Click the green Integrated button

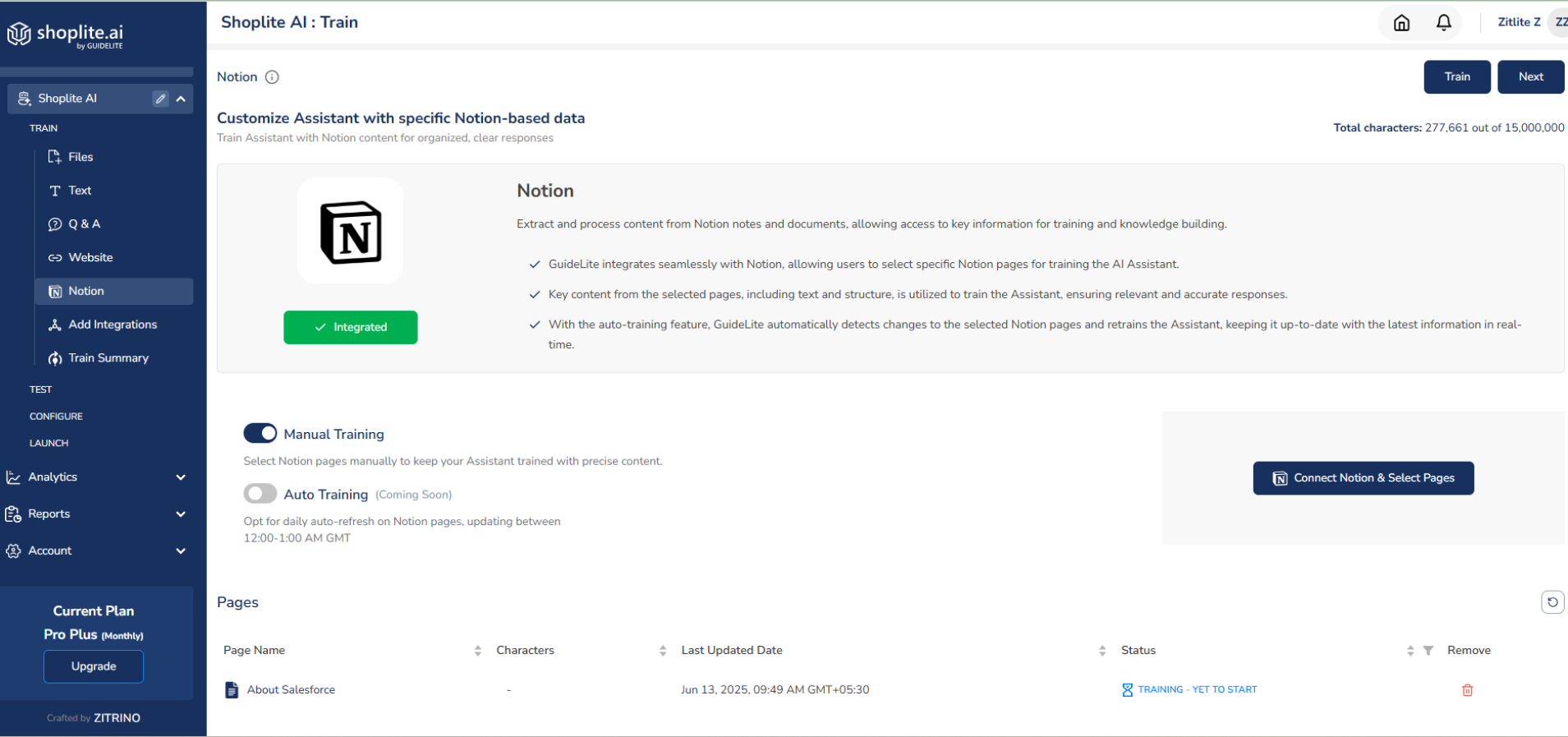(351, 327)
